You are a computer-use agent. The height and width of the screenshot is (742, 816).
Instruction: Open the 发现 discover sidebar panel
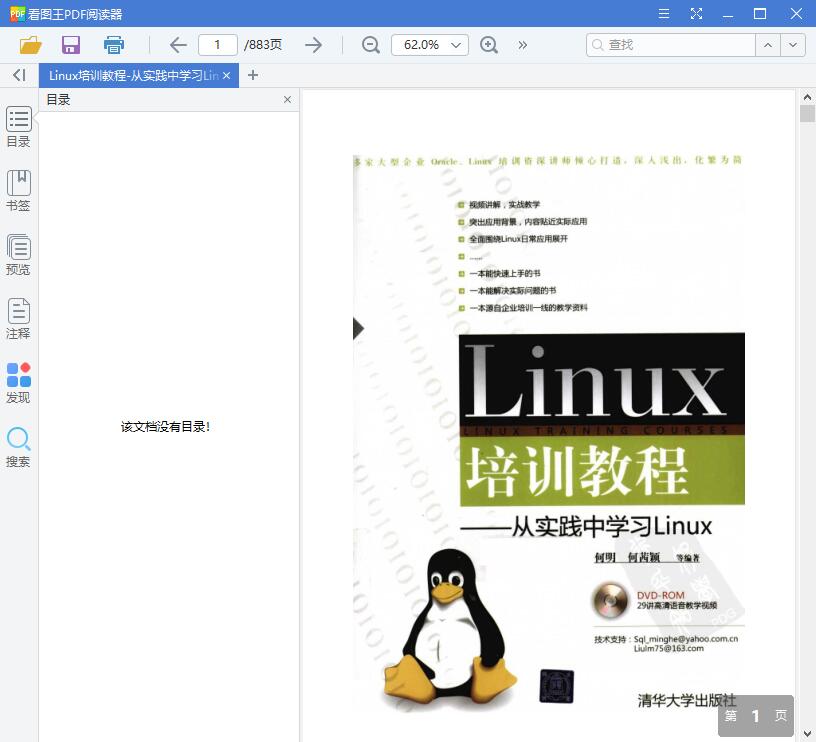(19, 383)
